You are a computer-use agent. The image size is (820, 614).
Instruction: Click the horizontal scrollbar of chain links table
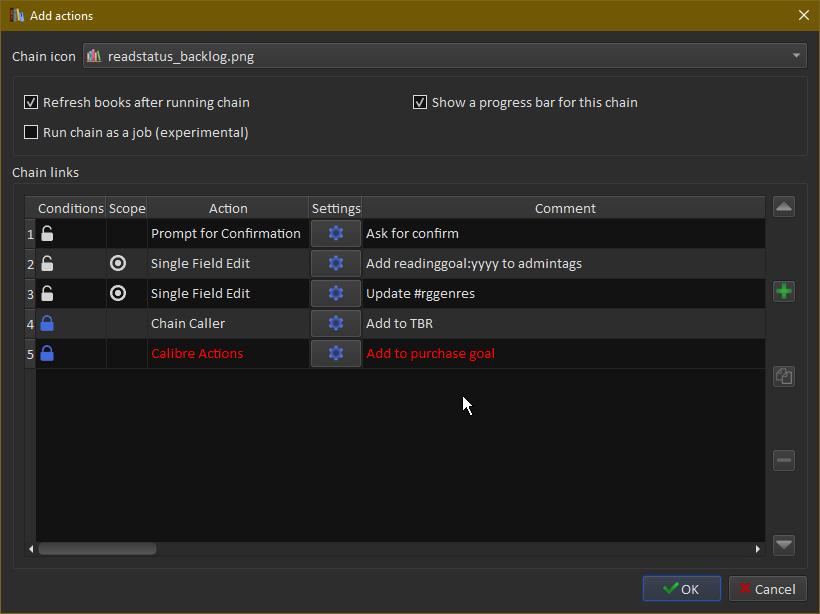click(97, 549)
